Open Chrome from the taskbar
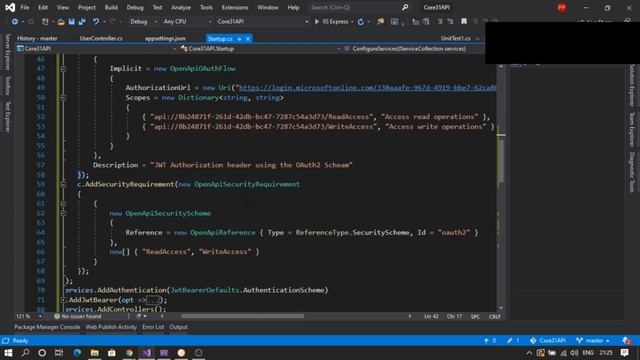Viewport: 640px width, 360px height. pyautogui.click(x=129, y=353)
